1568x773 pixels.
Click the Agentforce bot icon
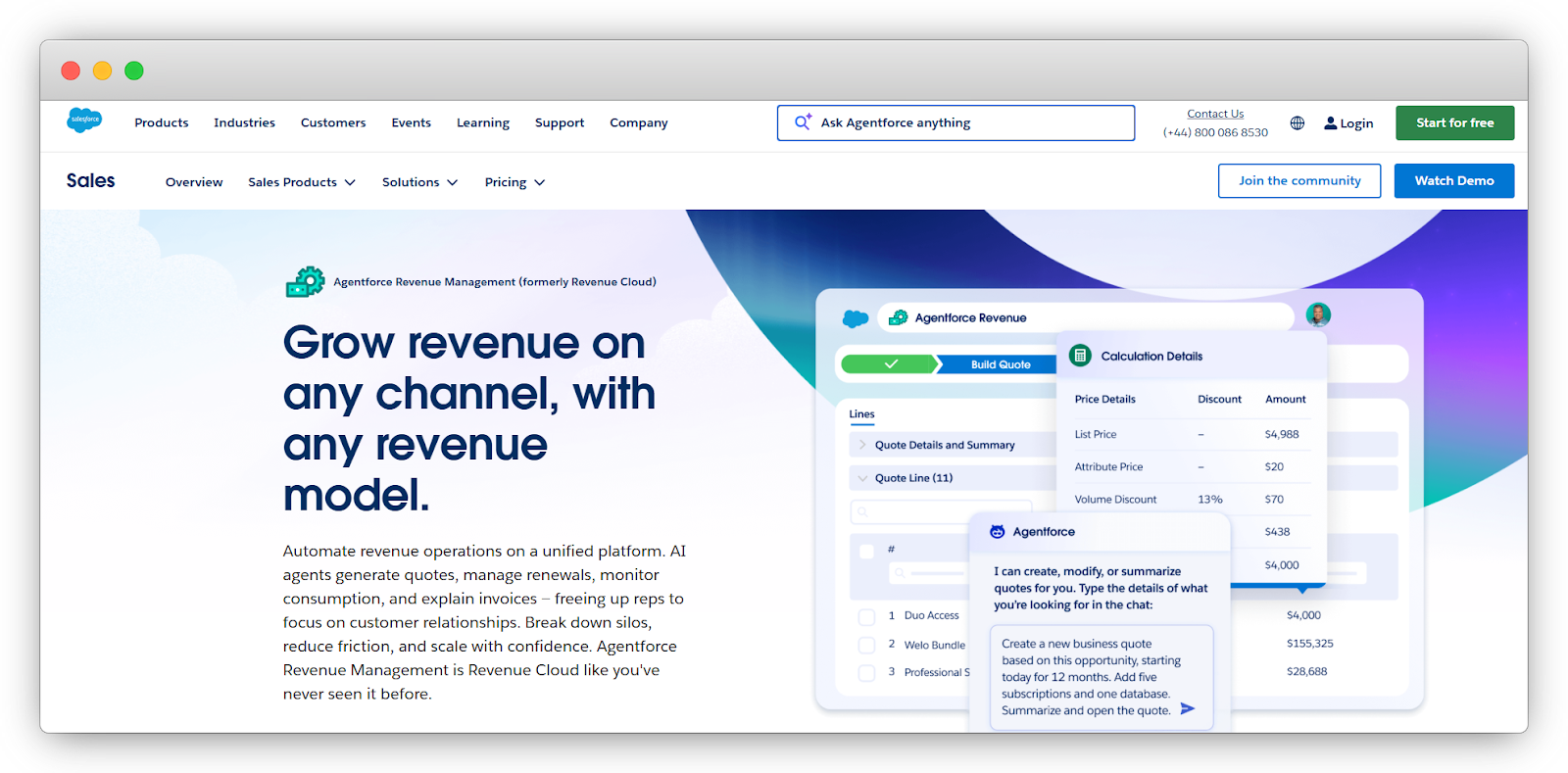[x=997, y=531]
